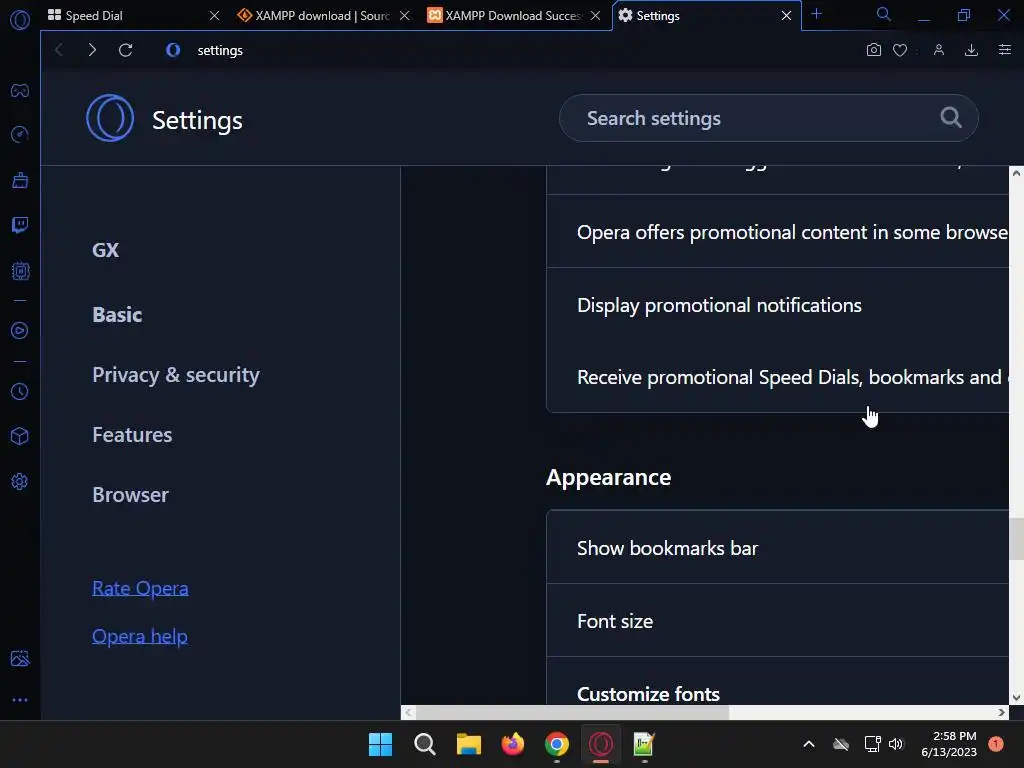Click the horizontal scrollbar thumb
This screenshot has height=768, width=1024.
point(573,712)
